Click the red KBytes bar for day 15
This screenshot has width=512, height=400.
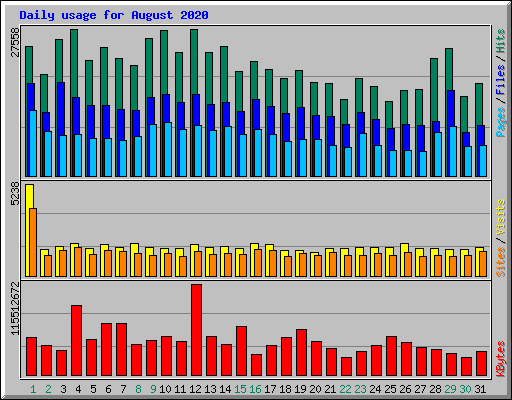click(241, 351)
